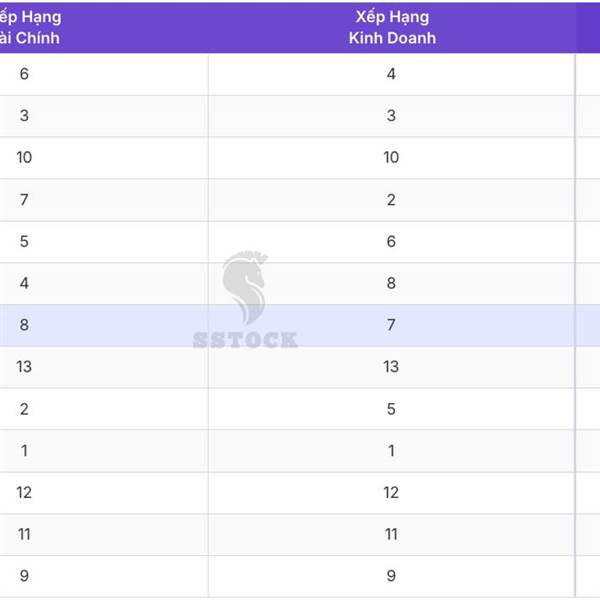Select rank 11 in Tài Chính column
600x600 pixels.
pyautogui.click(x=24, y=534)
